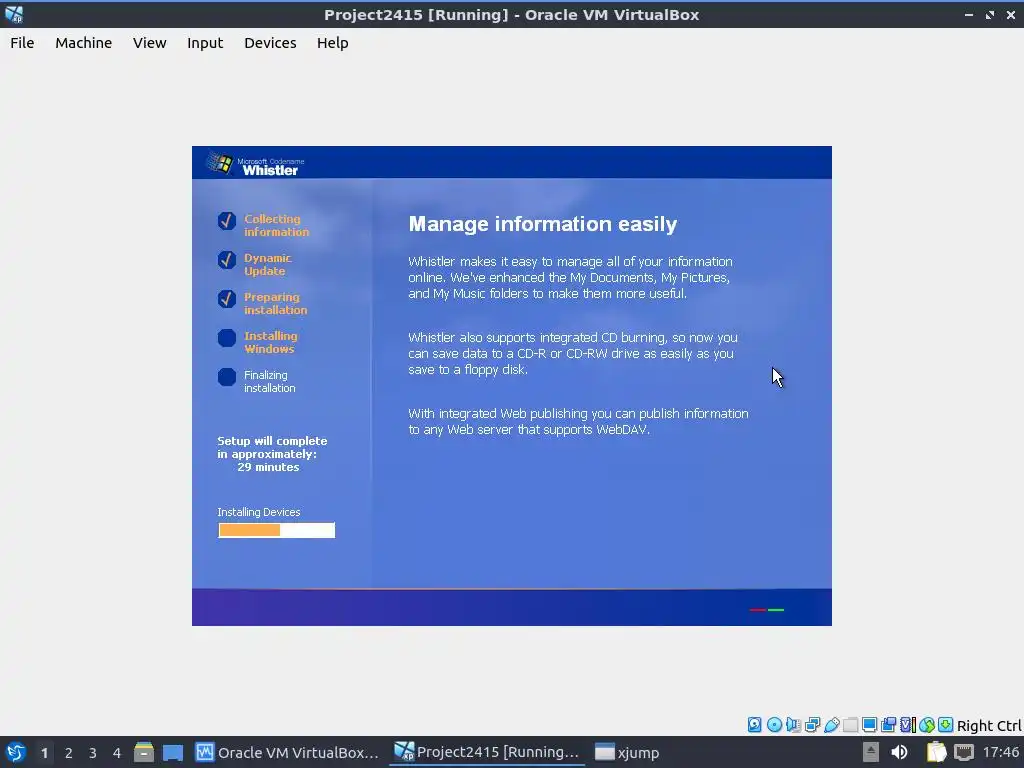The image size is (1024, 768).
Task: Click the optical disc status icon
Action: coord(774,725)
